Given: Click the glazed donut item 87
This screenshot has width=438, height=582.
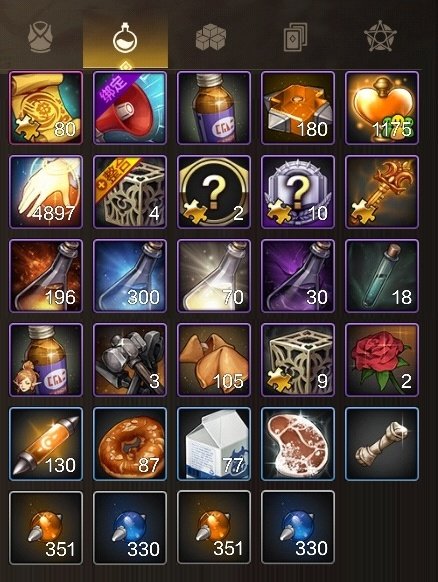Looking at the screenshot, I should 130,444.
